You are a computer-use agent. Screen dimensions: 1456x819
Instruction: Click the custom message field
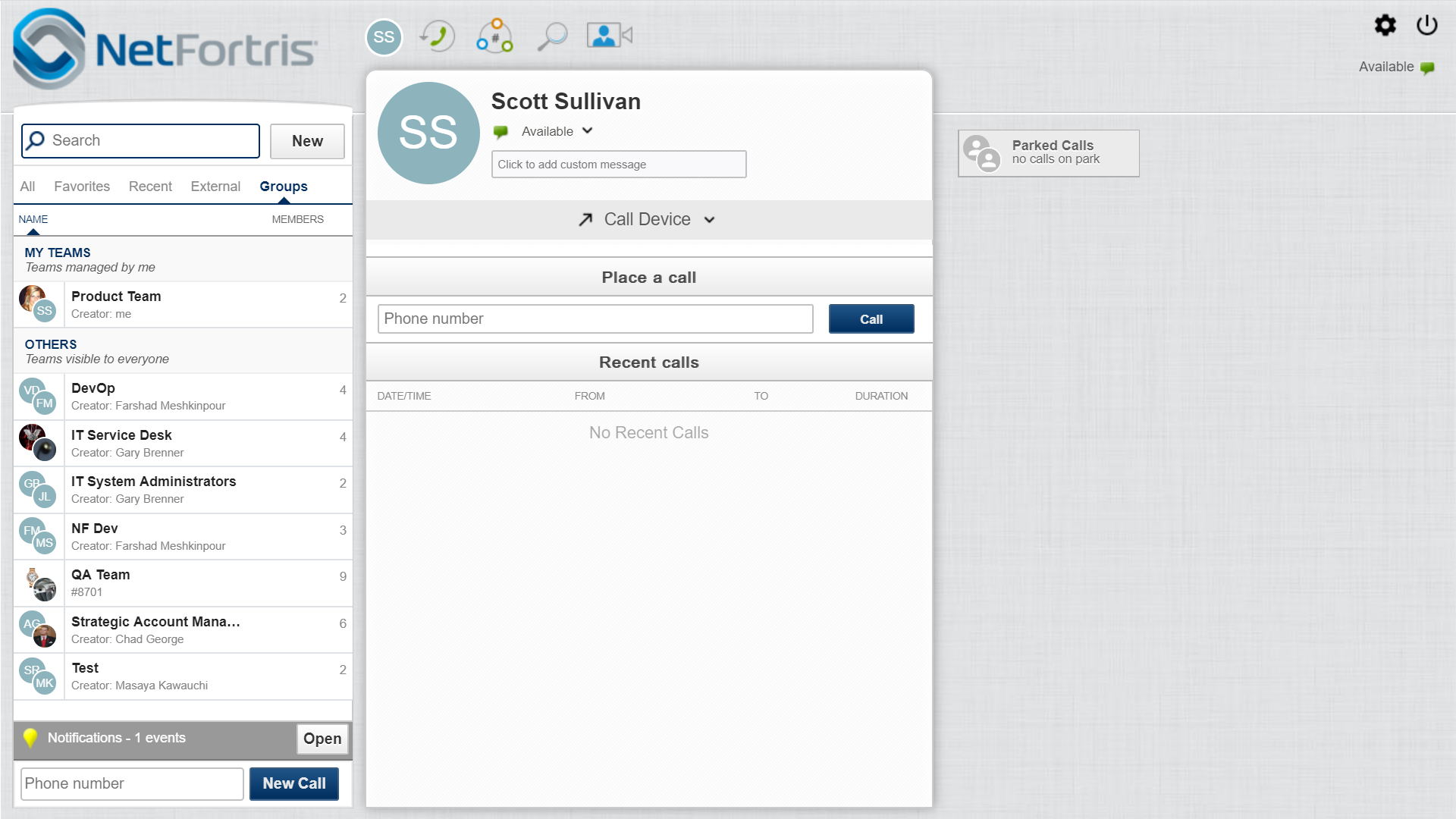pos(618,165)
